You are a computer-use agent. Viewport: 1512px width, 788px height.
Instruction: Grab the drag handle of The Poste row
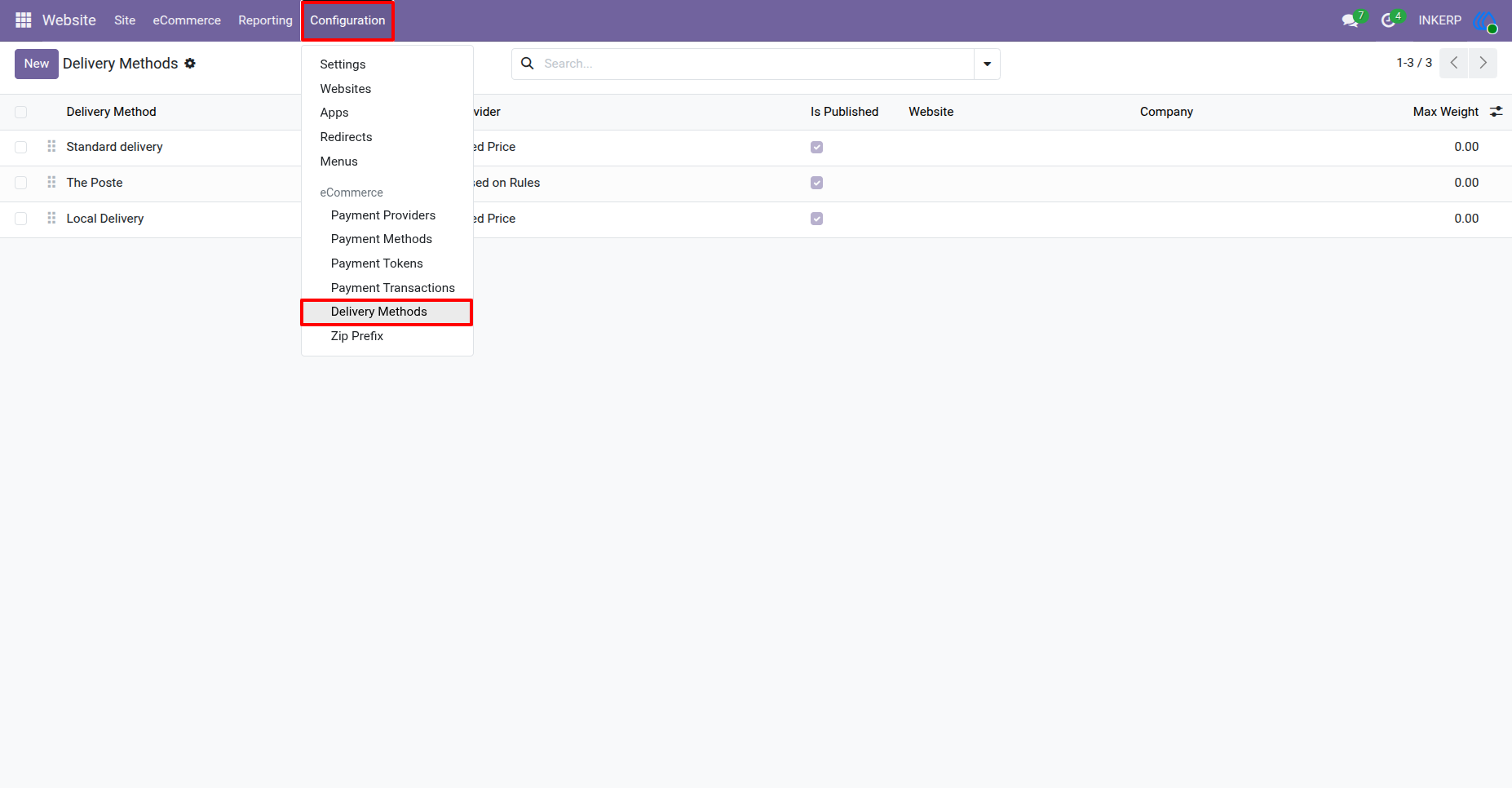pyautogui.click(x=51, y=183)
